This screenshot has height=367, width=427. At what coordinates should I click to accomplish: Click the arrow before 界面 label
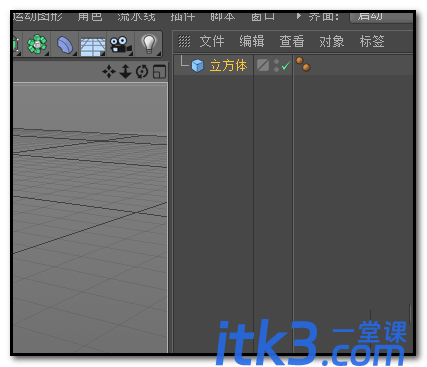coord(299,16)
